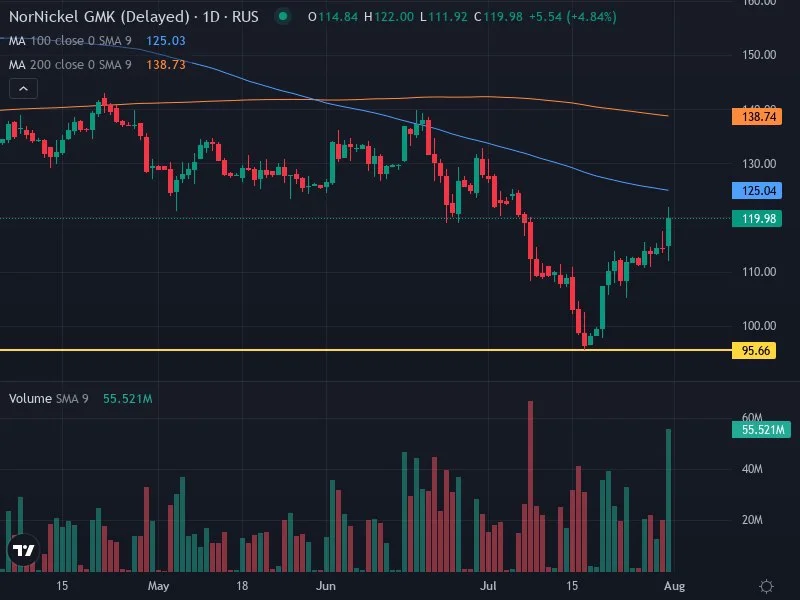Click the open price O114.84 in the header
This screenshot has width=800, height=600.
[x=333, y=17]
